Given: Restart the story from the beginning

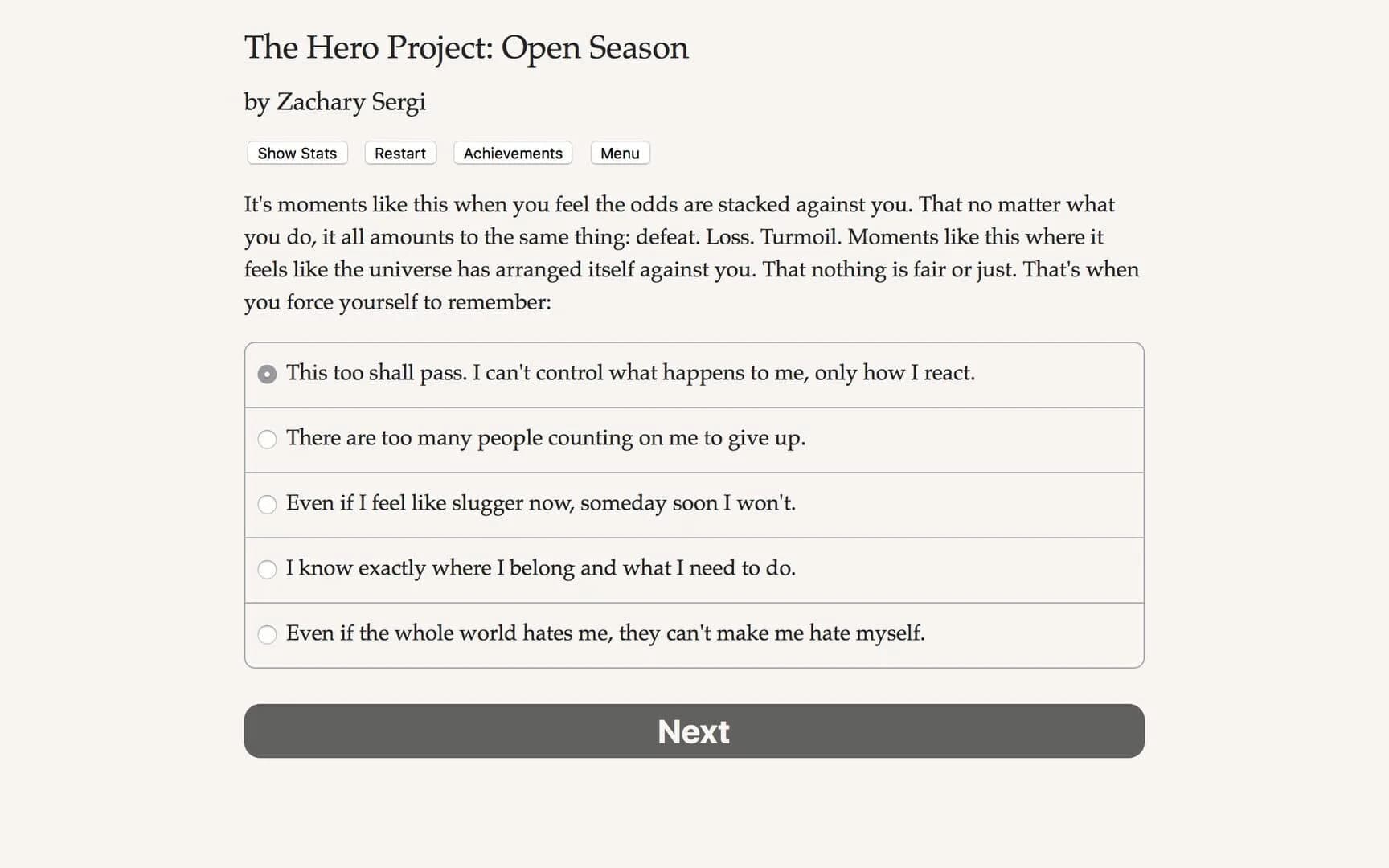Looking at the screenshot, I should coord(399,153).
